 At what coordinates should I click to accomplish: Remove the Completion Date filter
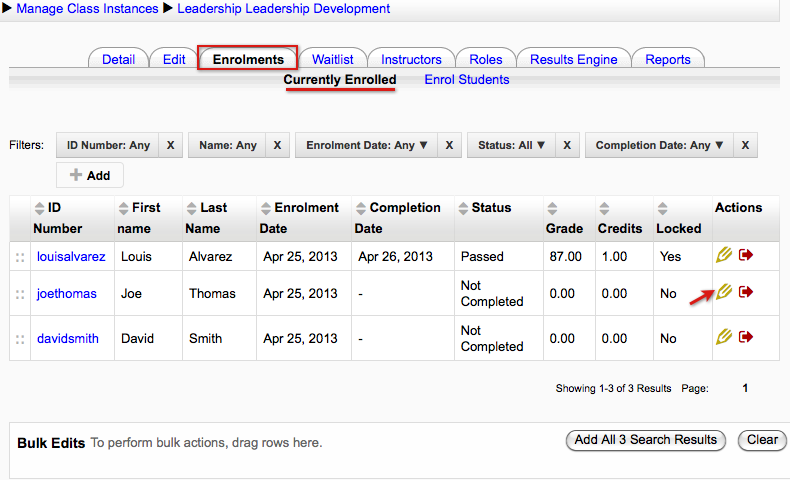pos(745,145)
